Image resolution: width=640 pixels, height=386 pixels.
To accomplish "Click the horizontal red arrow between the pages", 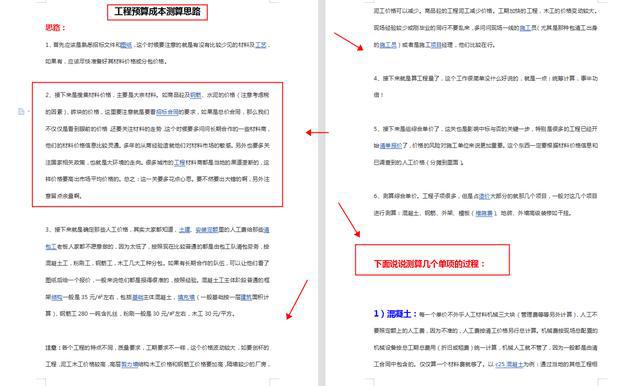I will pyautogui.click(x=317, y=133).
